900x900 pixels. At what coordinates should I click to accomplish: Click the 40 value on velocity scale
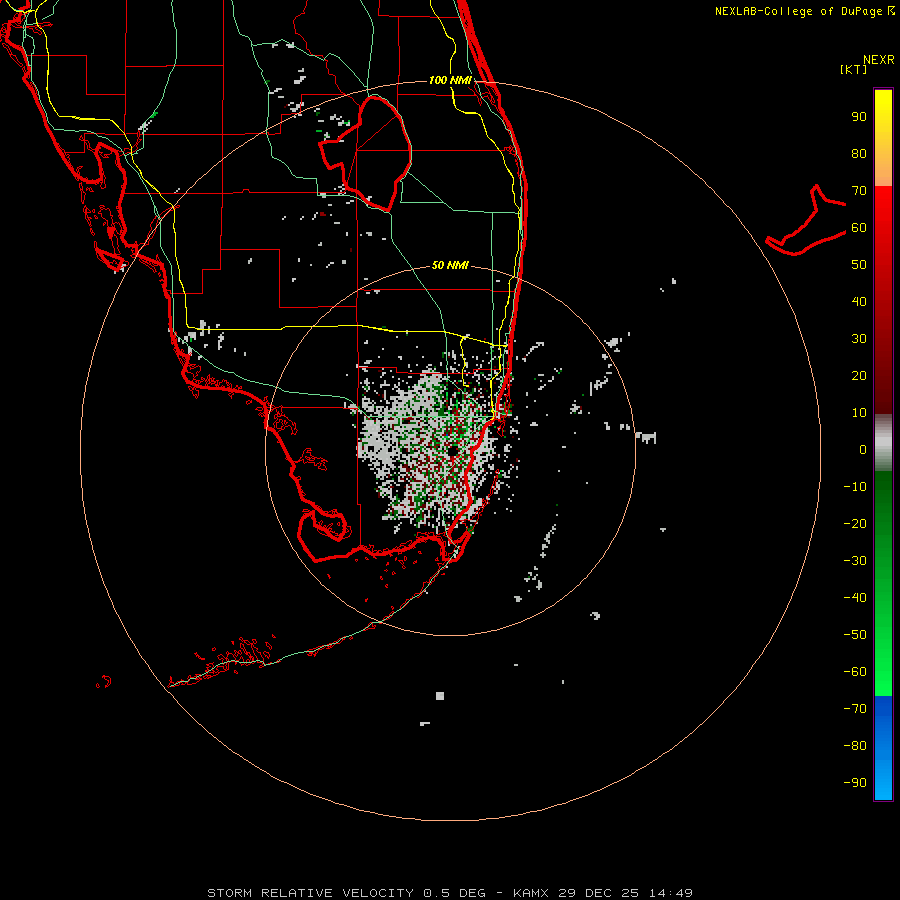pos(859,301)
